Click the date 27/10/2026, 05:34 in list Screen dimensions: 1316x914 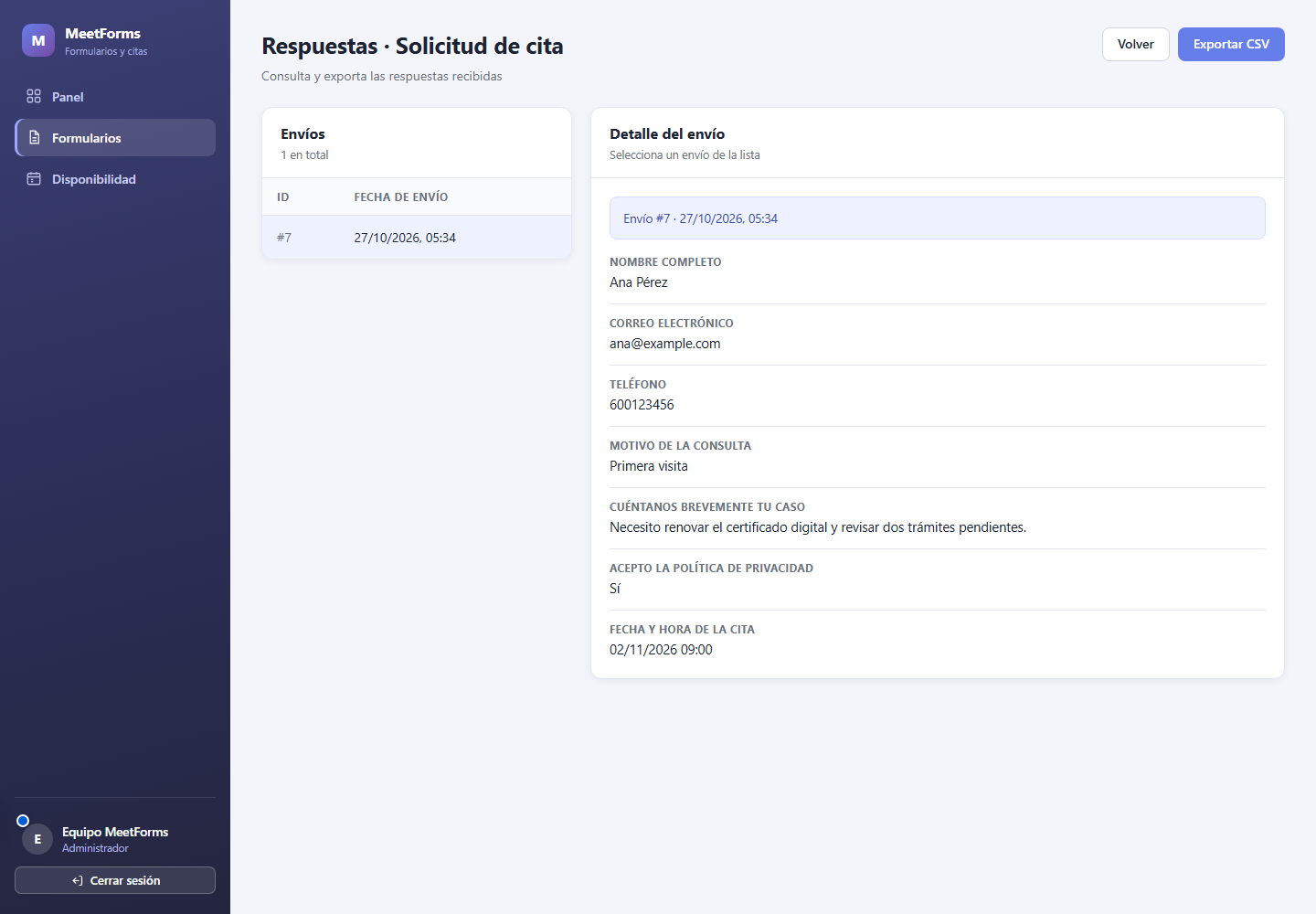(405, 238)
